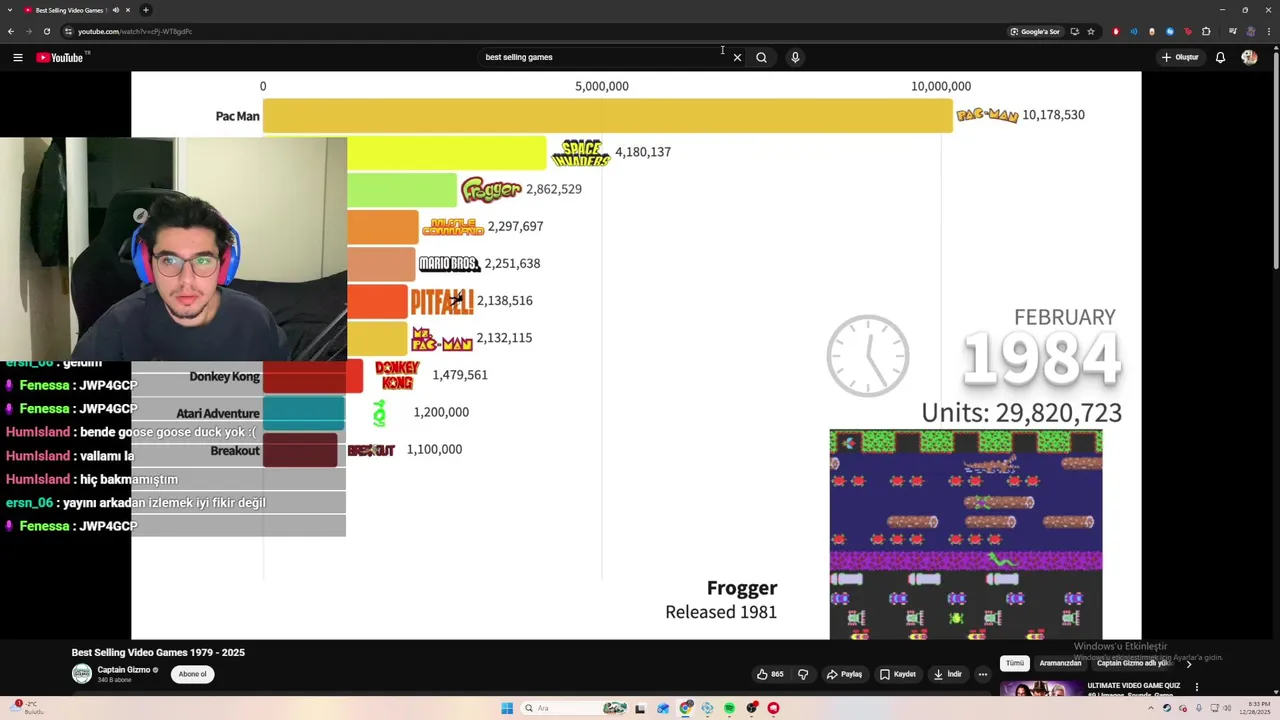Share the video with Paylaş
Screen dimensions: 1280x720
[x=844, y=674]
